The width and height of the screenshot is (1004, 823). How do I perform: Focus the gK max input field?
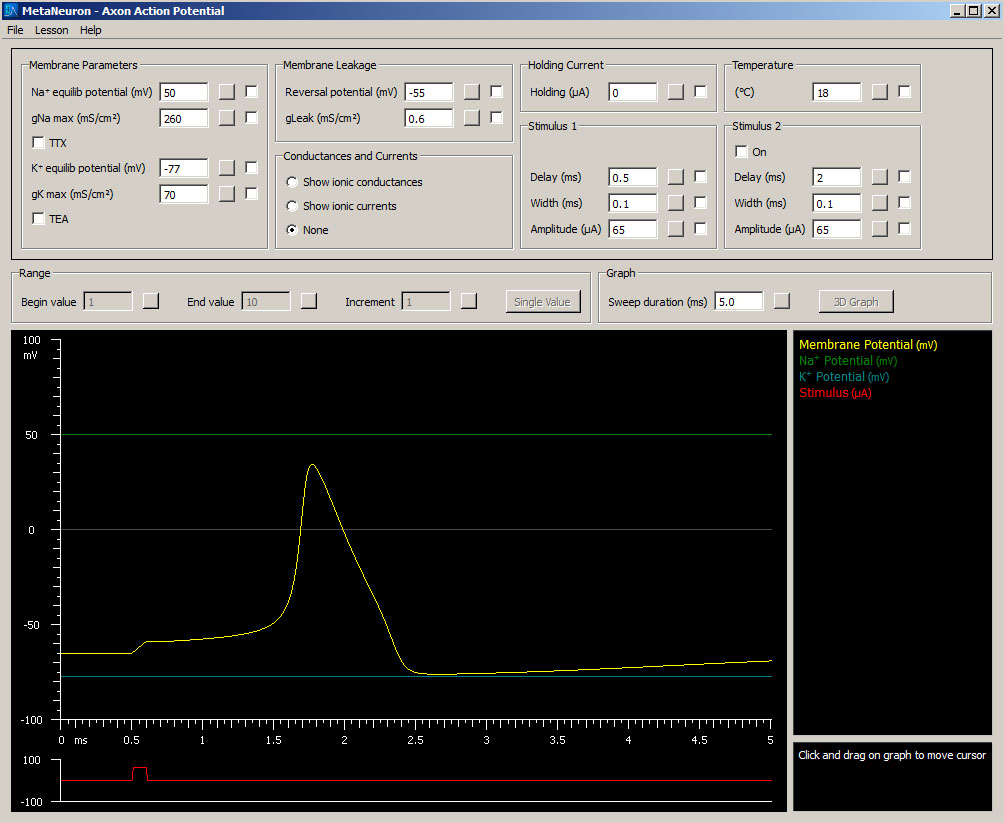click(184, 194)
